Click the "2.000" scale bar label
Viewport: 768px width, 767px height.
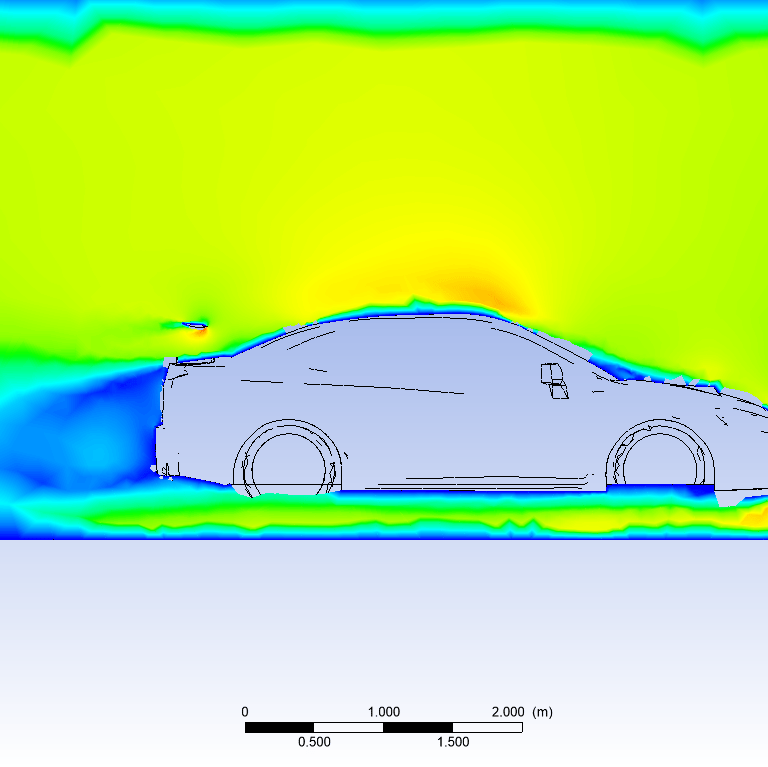coord(508,712)
